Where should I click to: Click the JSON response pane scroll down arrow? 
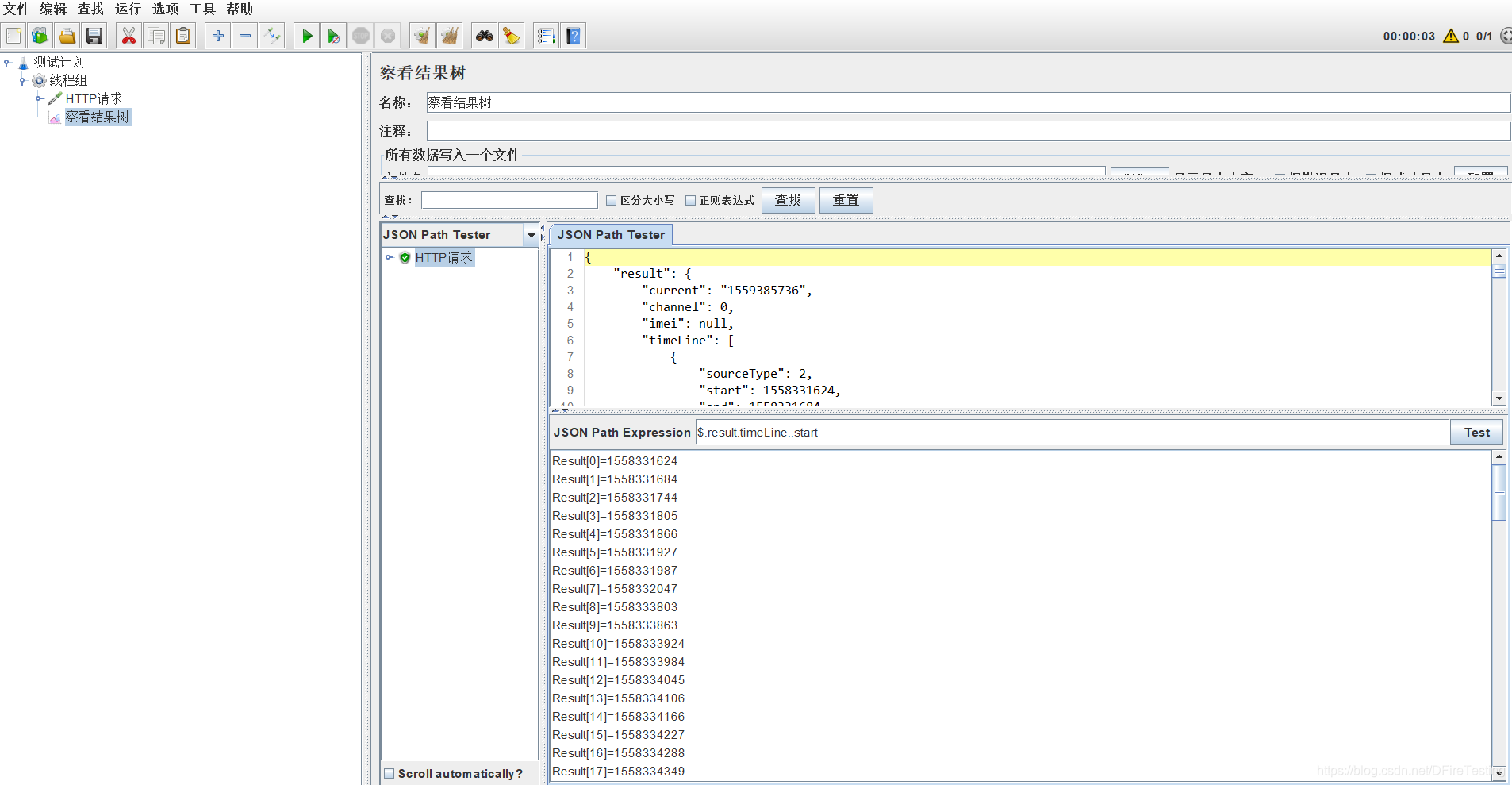click(x=1499, y=398)
